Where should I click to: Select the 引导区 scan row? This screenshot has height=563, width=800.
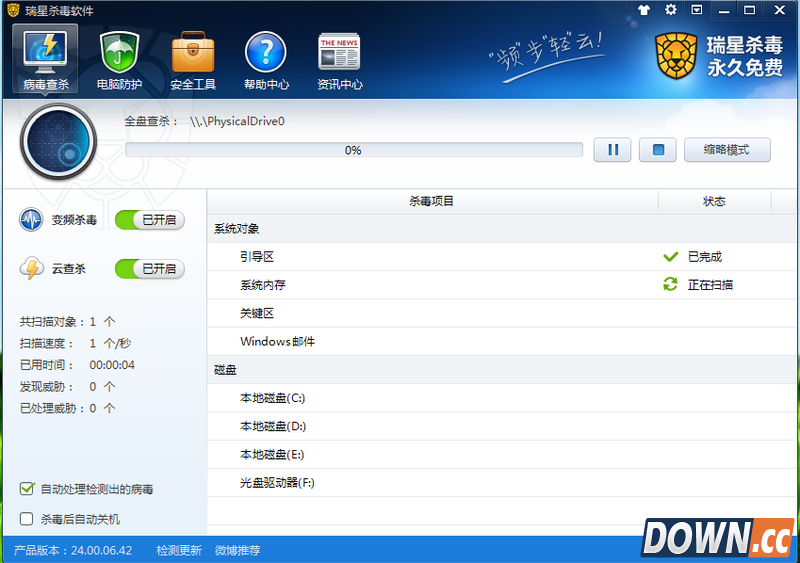coord(502,257)
